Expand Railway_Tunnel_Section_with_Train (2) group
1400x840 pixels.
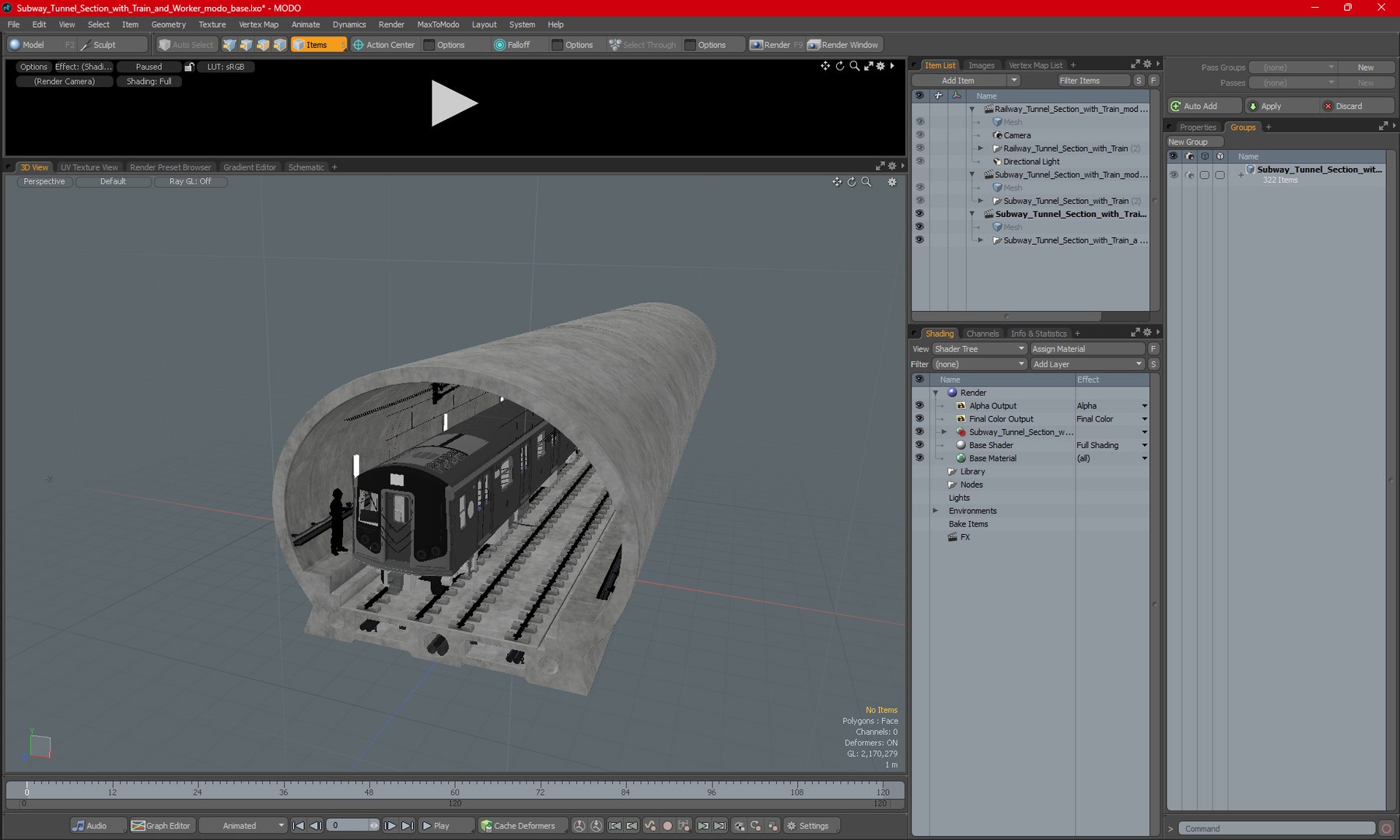pos(981,149)
